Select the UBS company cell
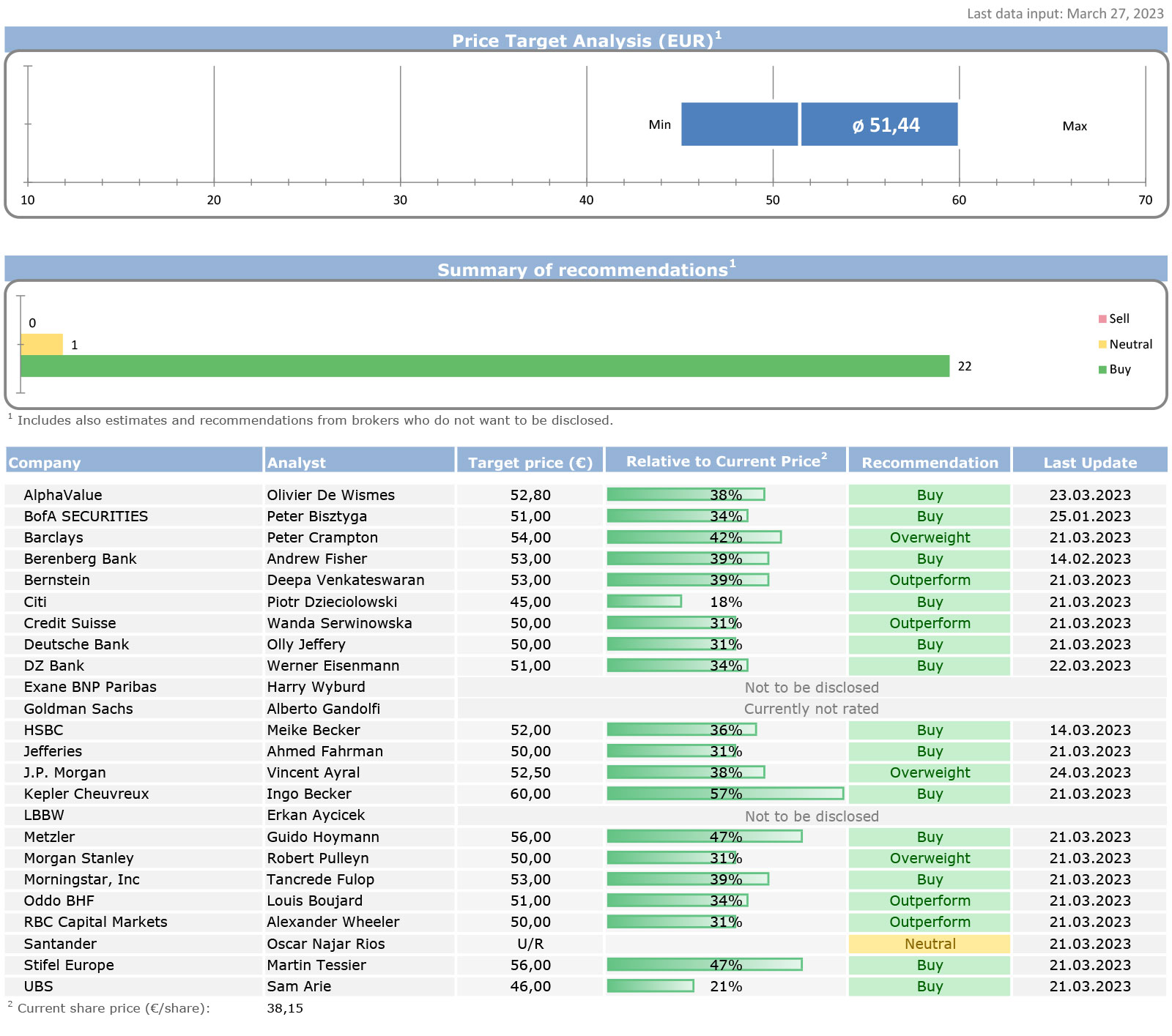This screenshot has width=1172, height=1036. pyautogui.click(x=133, y=986)
